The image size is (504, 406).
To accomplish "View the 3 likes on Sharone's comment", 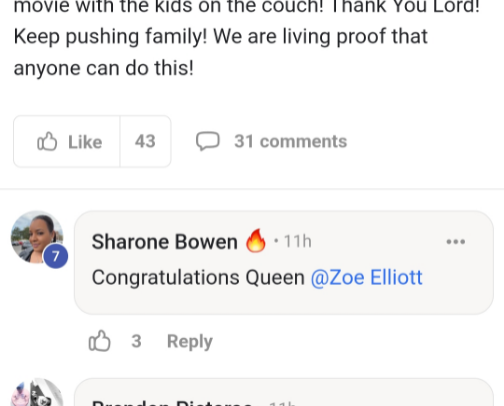I will (x=136, y=341).
